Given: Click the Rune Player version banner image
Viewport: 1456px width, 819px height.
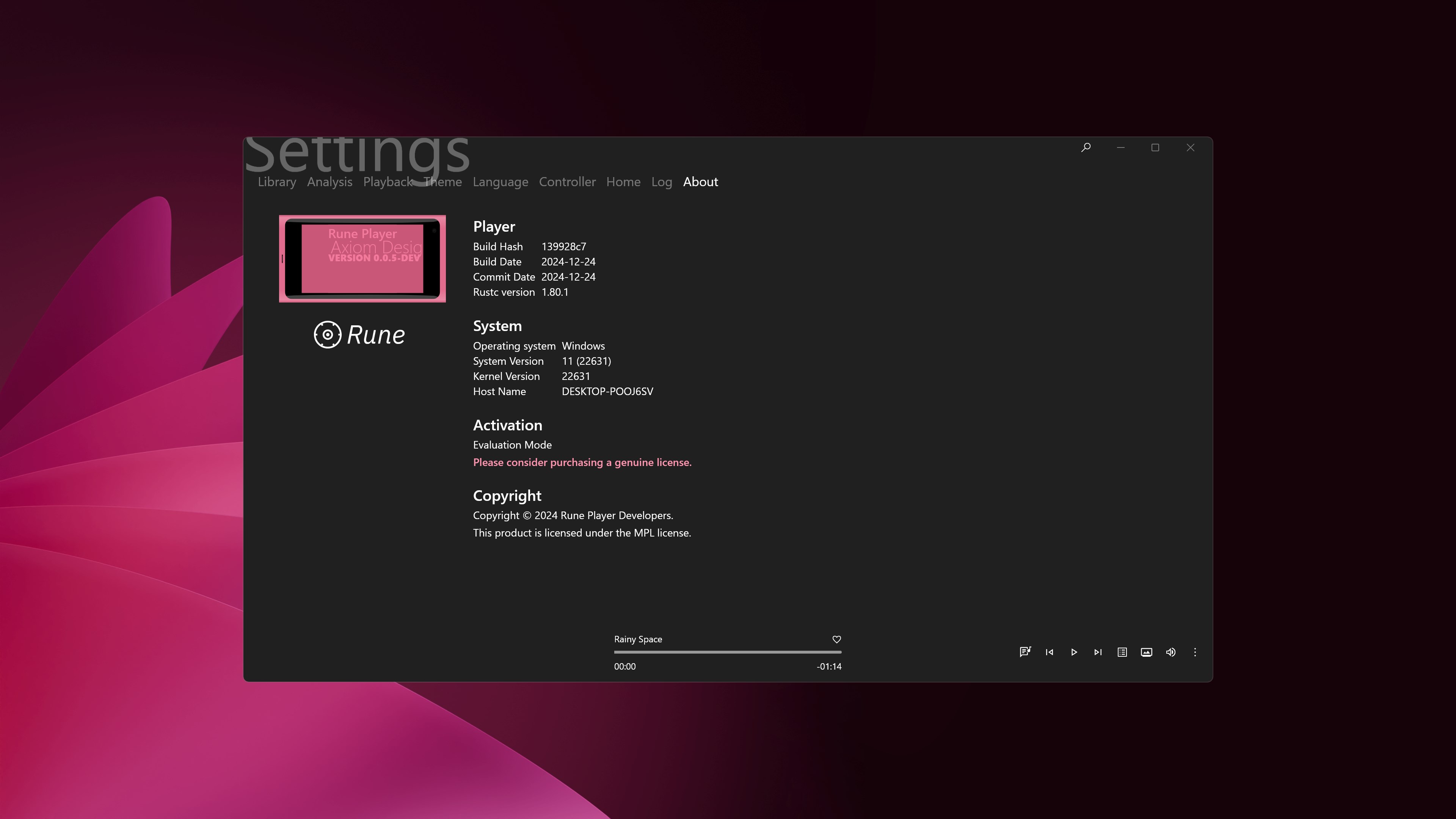Looking at the screenshot, I should pyautogui.click(x=362, y=258).
